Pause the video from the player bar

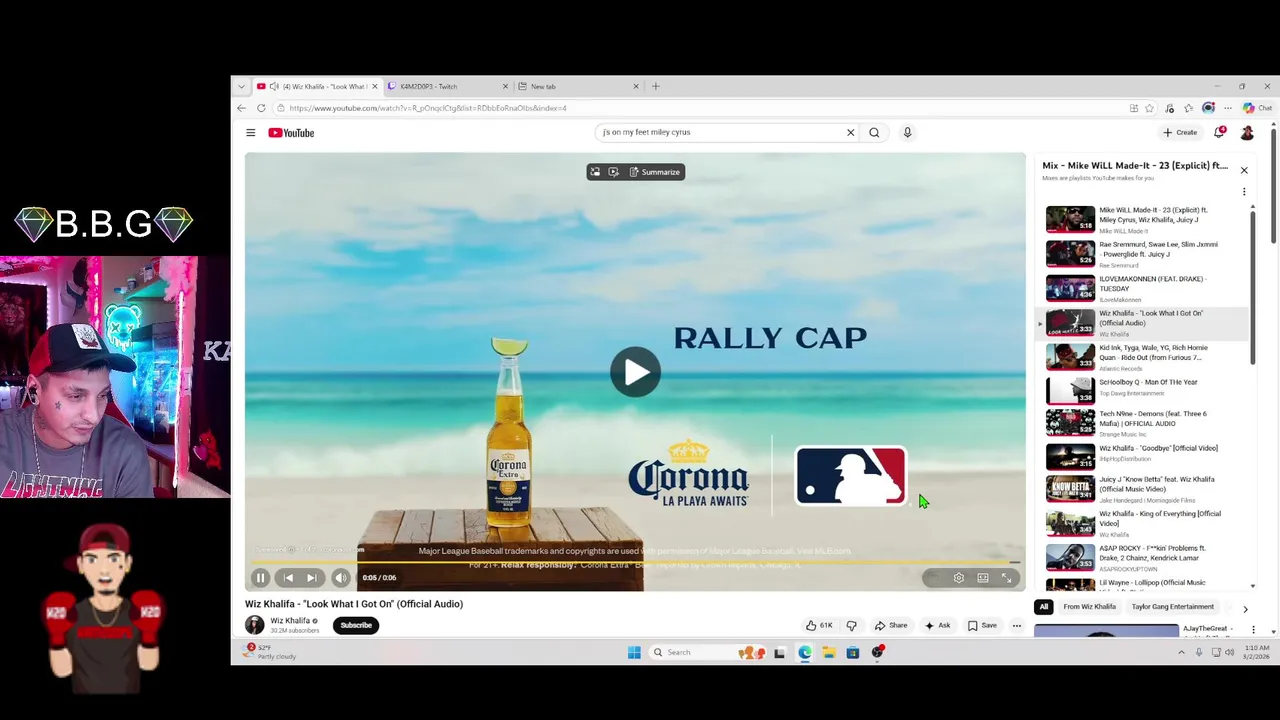click(260, 577)
